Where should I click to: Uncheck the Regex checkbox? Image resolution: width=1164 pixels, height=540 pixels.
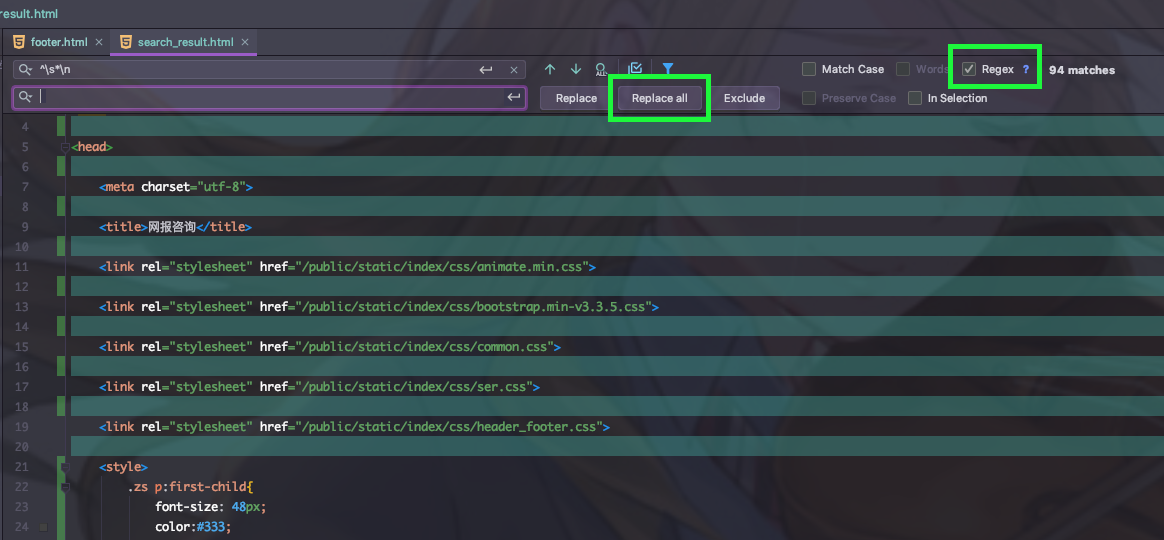point(969,69)
